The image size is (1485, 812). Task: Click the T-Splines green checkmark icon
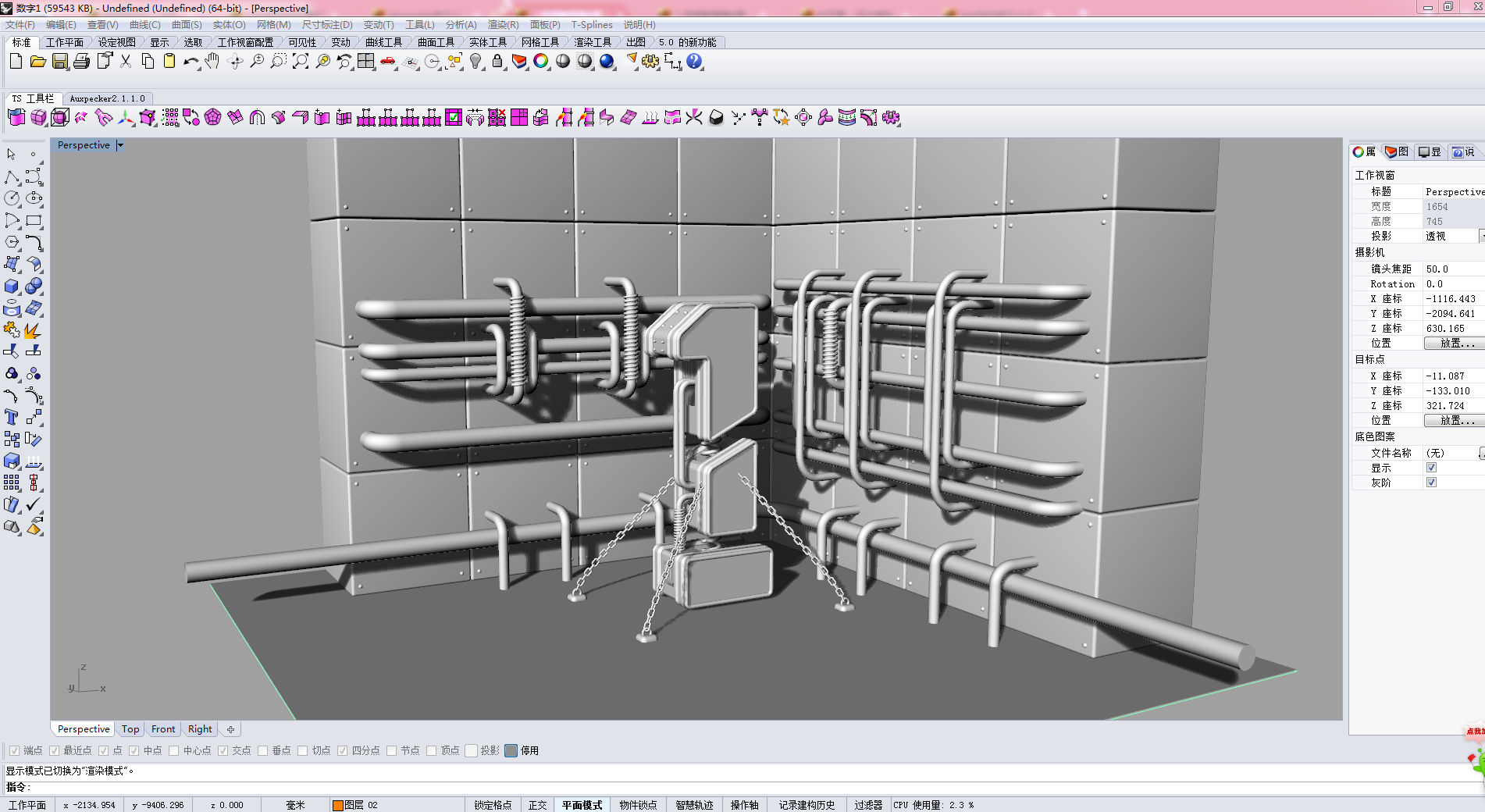454,117
